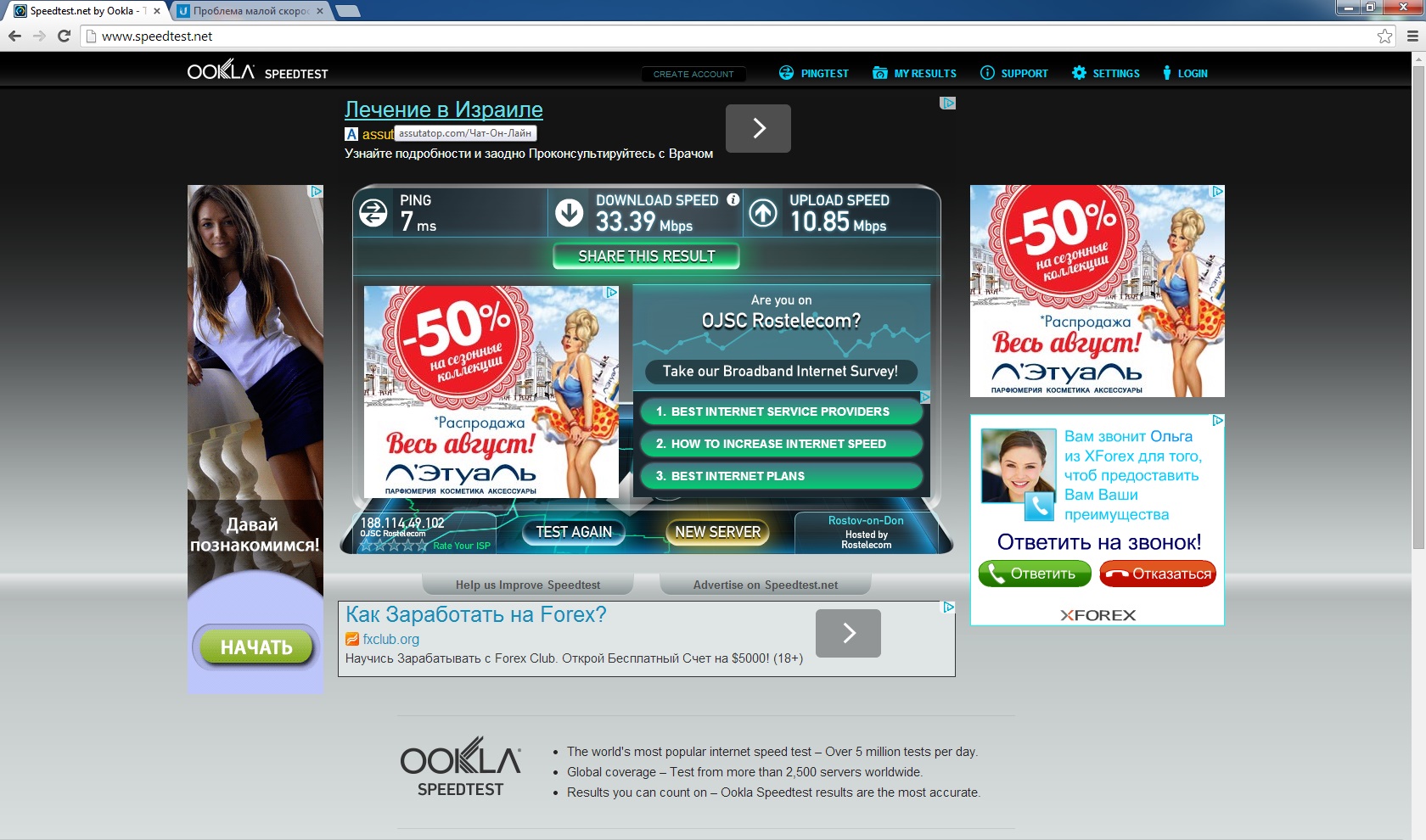Click the CREATE ACCOUNT button

click(693, 74)
